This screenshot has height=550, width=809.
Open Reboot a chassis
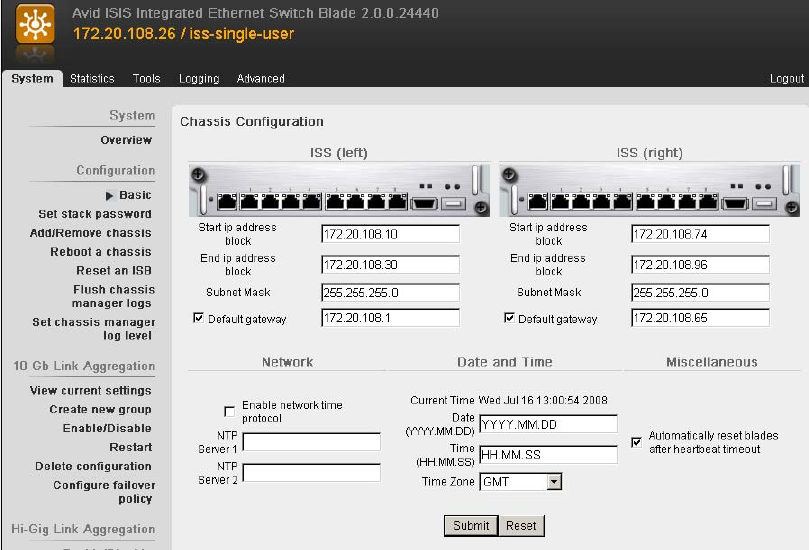[x=101, y=252]
